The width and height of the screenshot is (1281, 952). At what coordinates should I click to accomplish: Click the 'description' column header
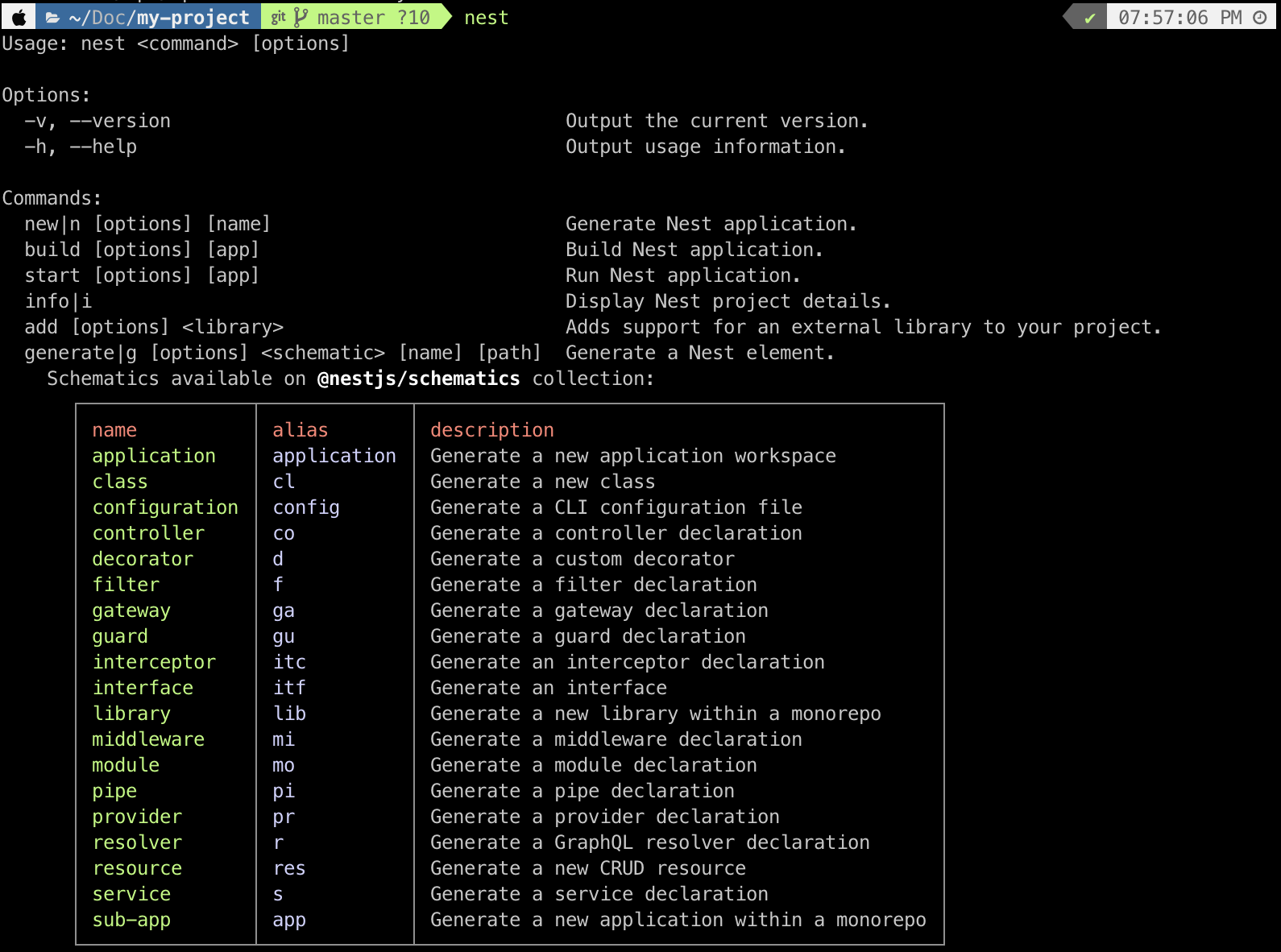point(492,430)
